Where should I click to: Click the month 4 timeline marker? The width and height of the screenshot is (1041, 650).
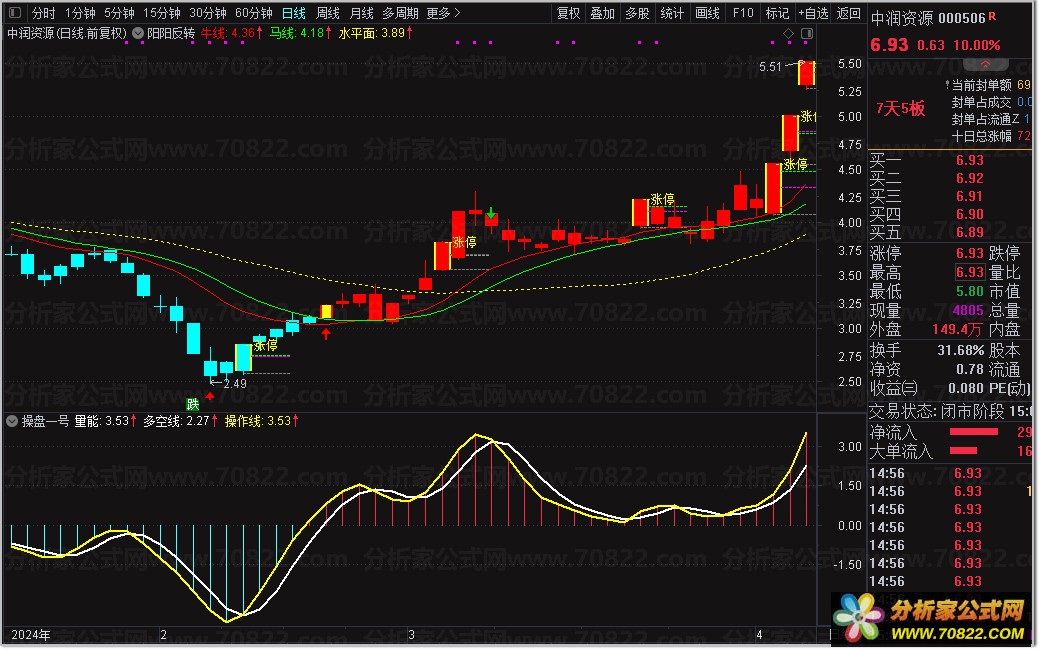[759, 635]
